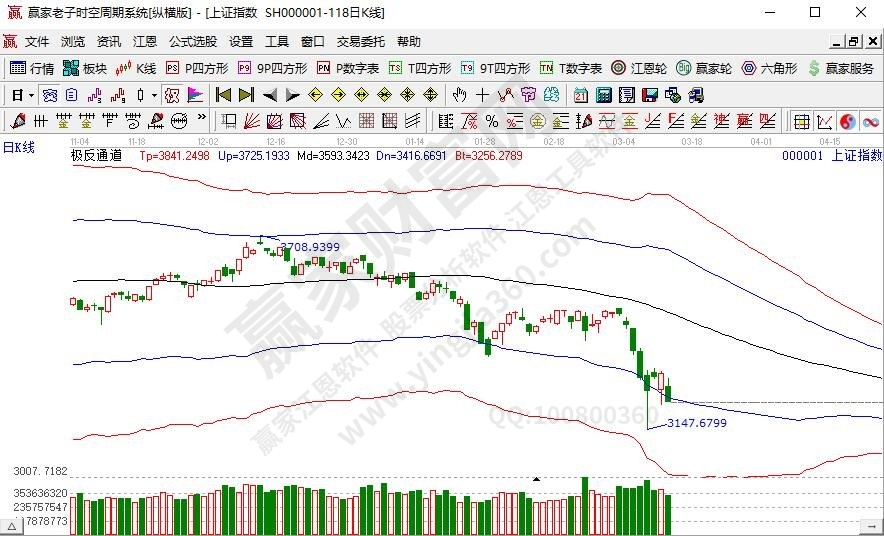Open the 浏览 menu
Image resolution: width=884 pixels, height=536 pixels.
(x=73, y=42)
